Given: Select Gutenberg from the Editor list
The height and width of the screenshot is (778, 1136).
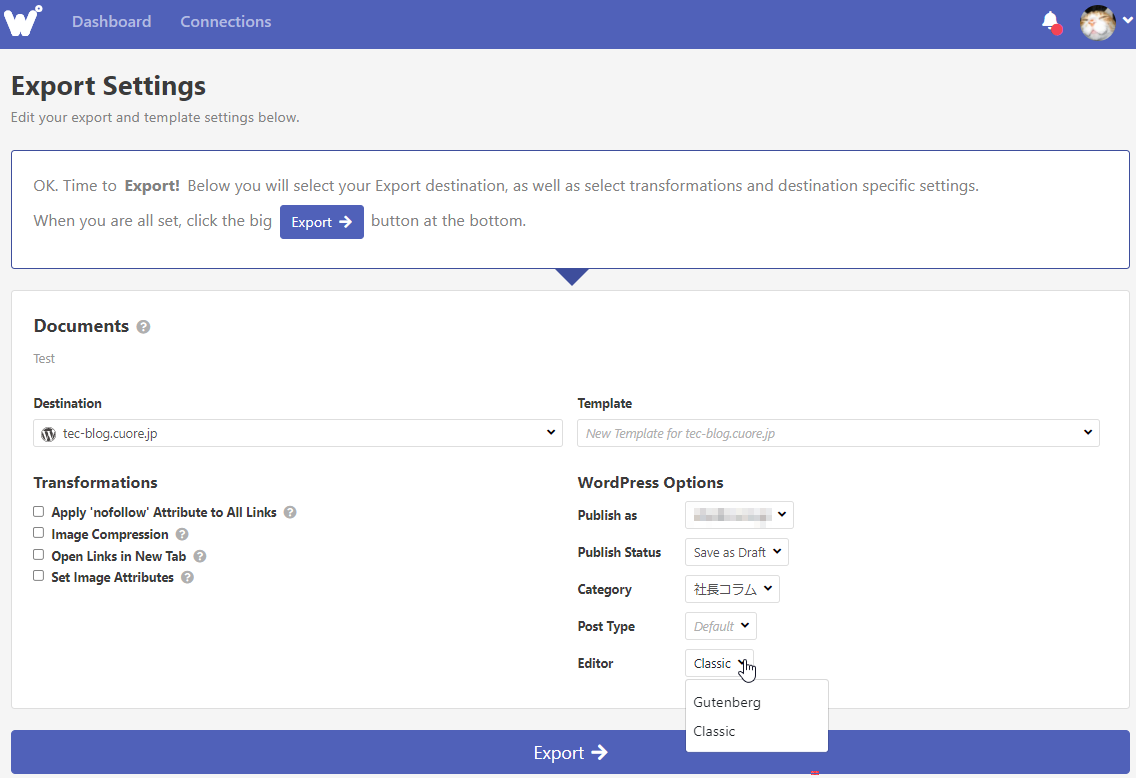Looking at the screenshot, I should click(727, 702).
